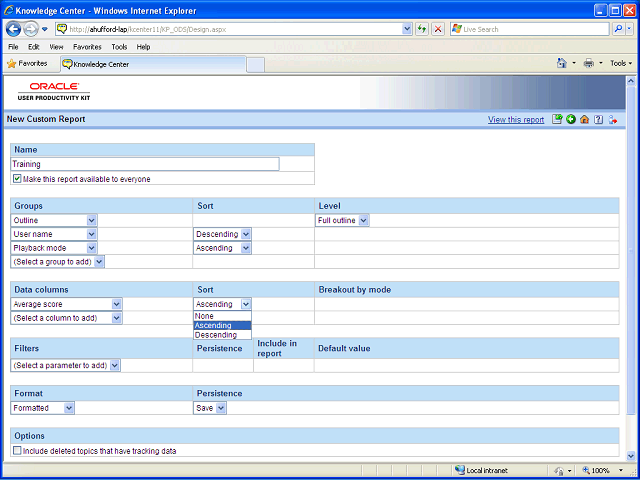640x480 pixels.
Task: Open the View menu
Action: (x=56, y=47)
